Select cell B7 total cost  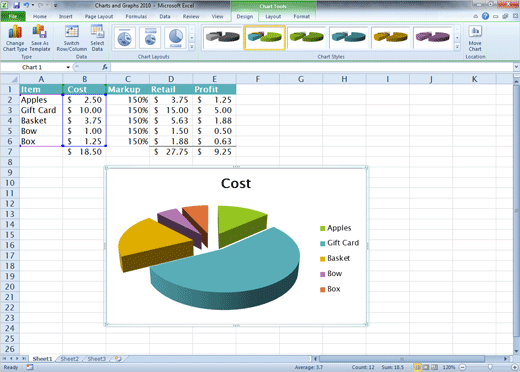pos(84,152)
